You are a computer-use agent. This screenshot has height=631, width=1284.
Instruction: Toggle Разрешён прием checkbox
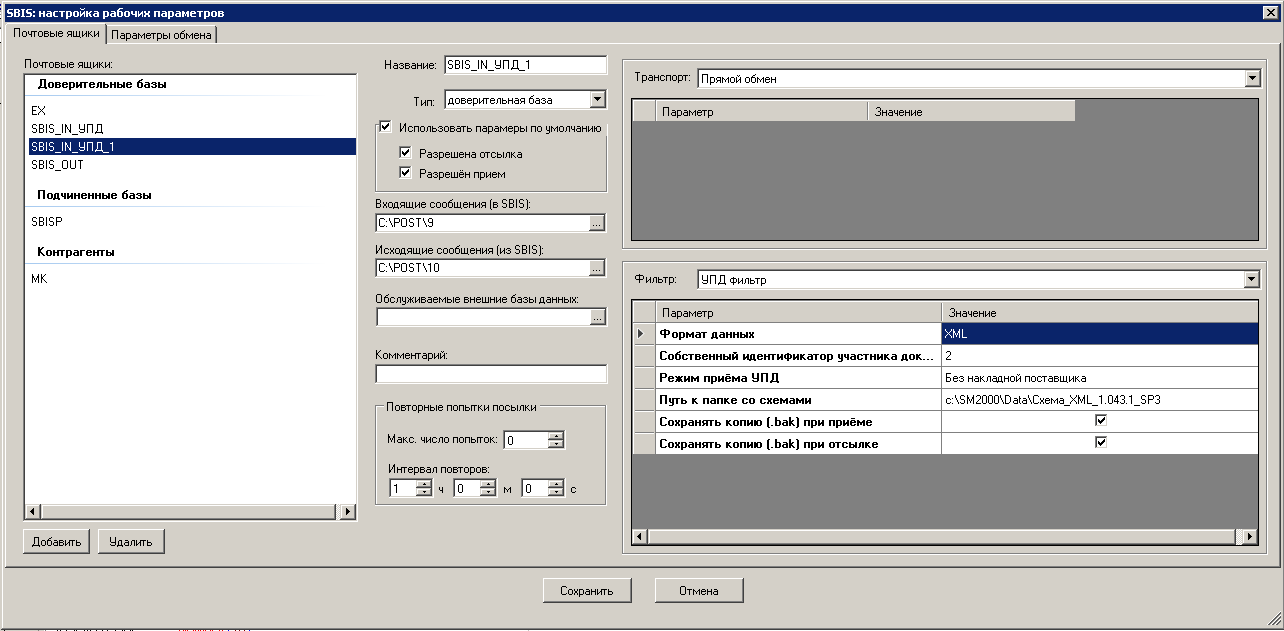[405, 173]
